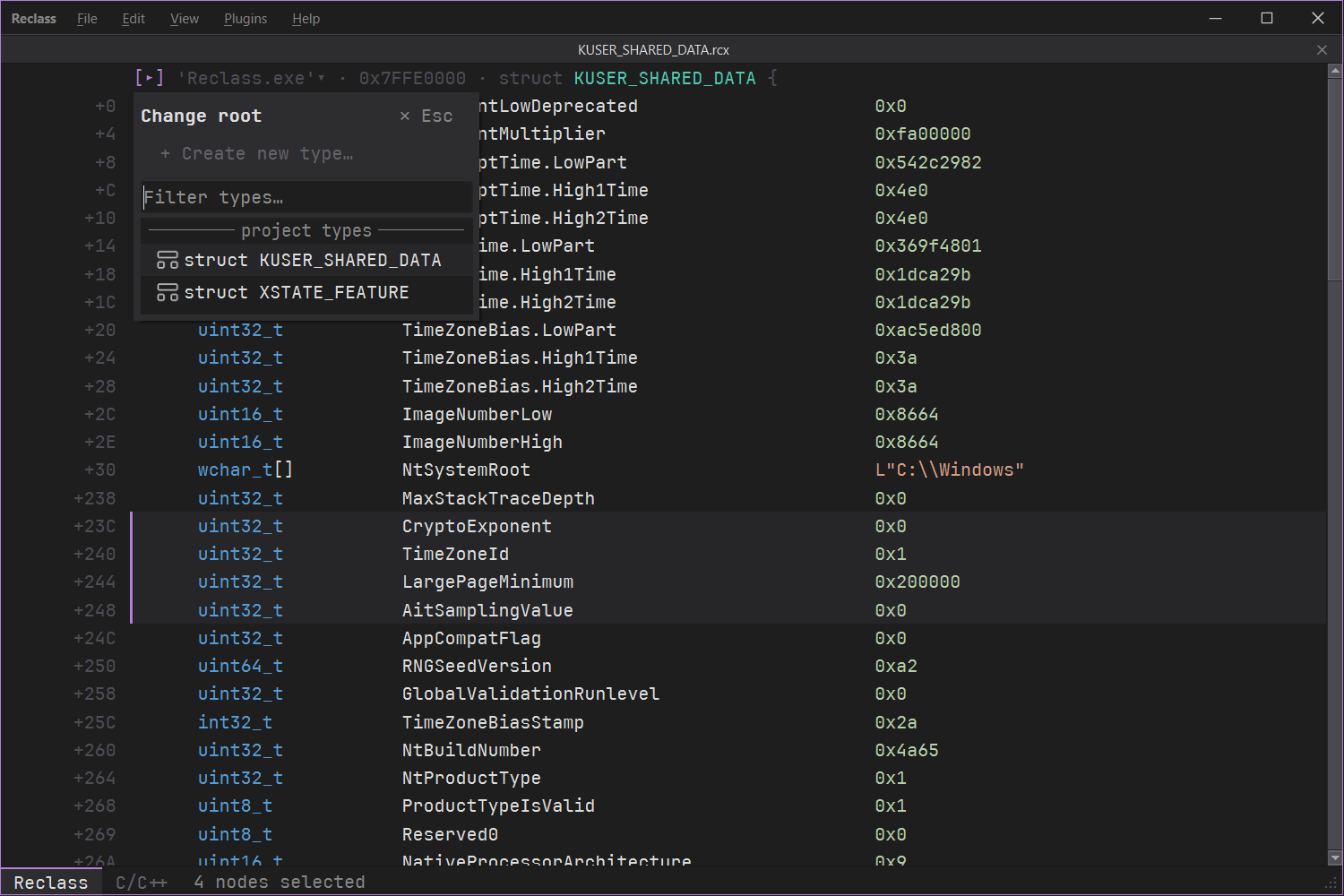Screen dimensions: 1344x896
Task: Select the NtBuildNumber field name
Action: point(471,750)
